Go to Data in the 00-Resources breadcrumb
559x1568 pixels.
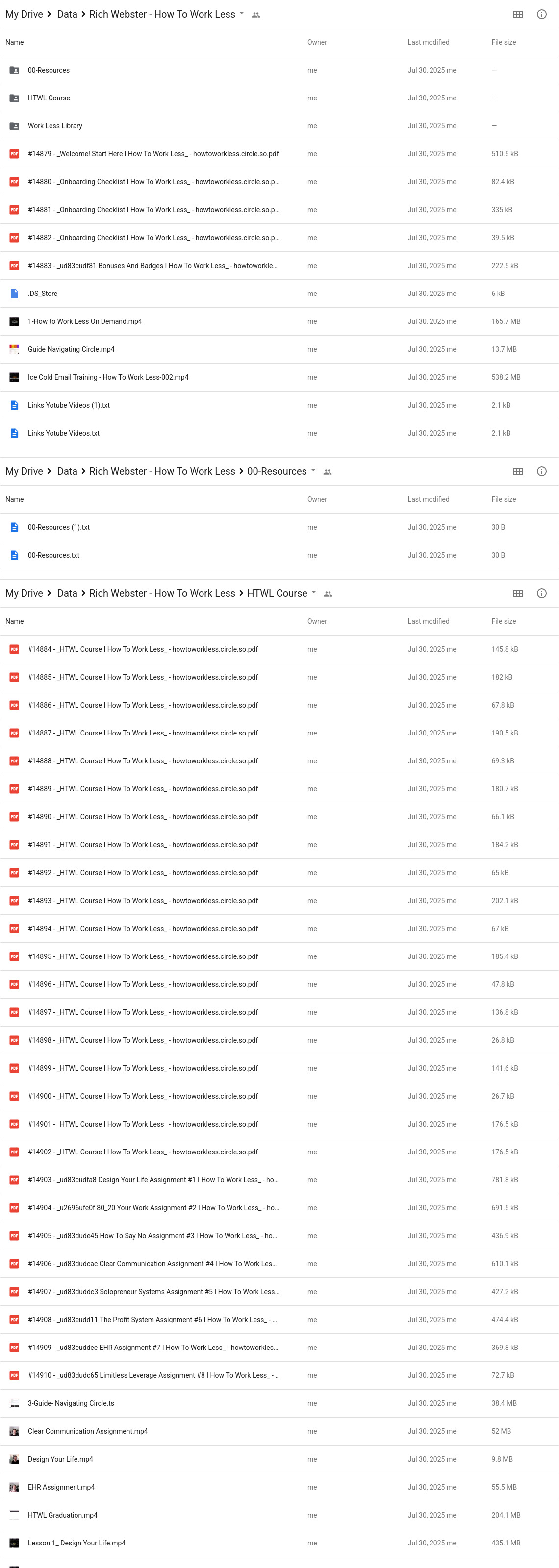point(67,471)
